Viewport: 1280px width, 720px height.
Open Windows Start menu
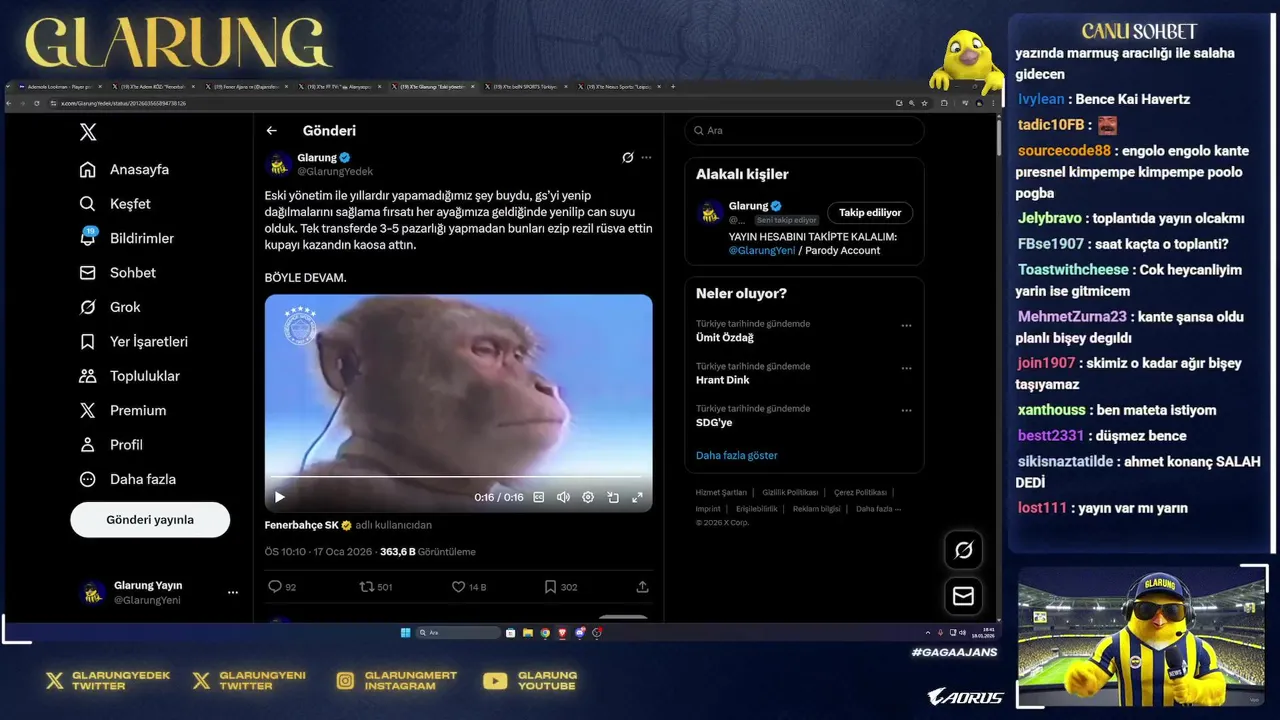click(x=405, y=633)
